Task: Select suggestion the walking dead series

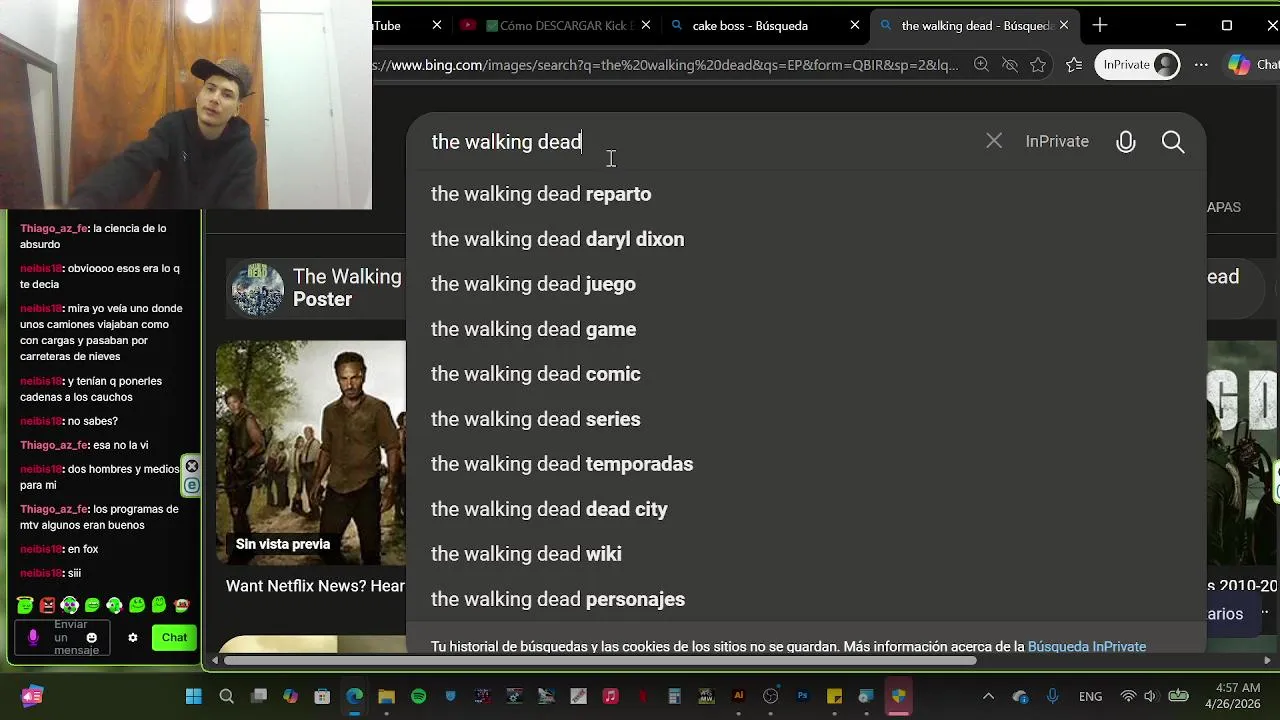Action: pos(806,419)
